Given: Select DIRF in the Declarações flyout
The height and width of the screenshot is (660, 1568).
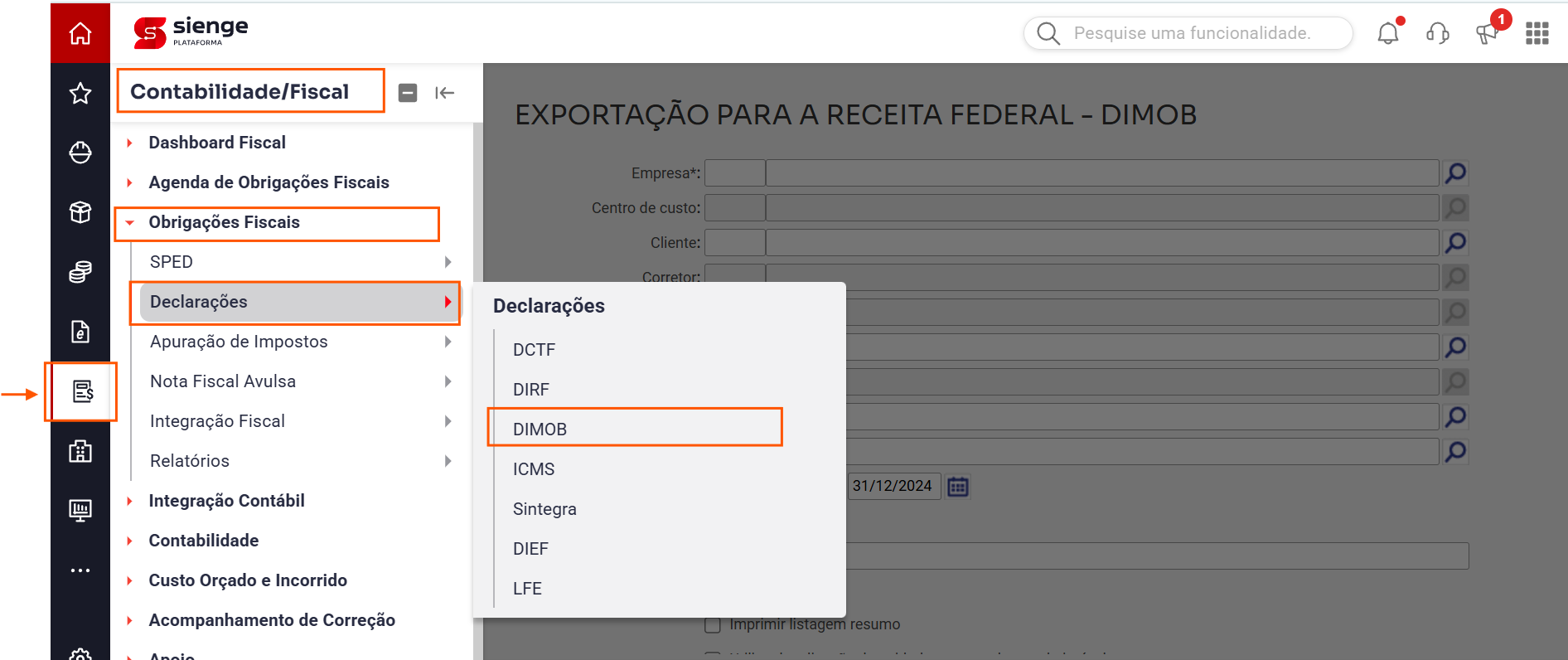Looking at the screenshot, I should pos(531,390).
